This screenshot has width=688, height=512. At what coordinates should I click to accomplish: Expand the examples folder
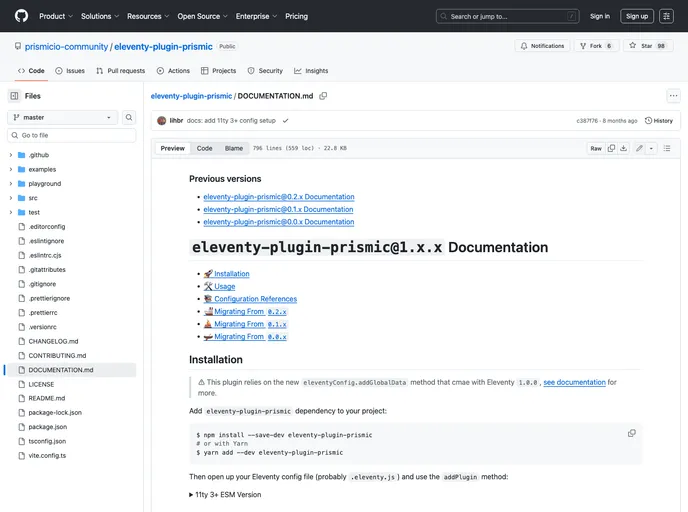coord(11,169)
